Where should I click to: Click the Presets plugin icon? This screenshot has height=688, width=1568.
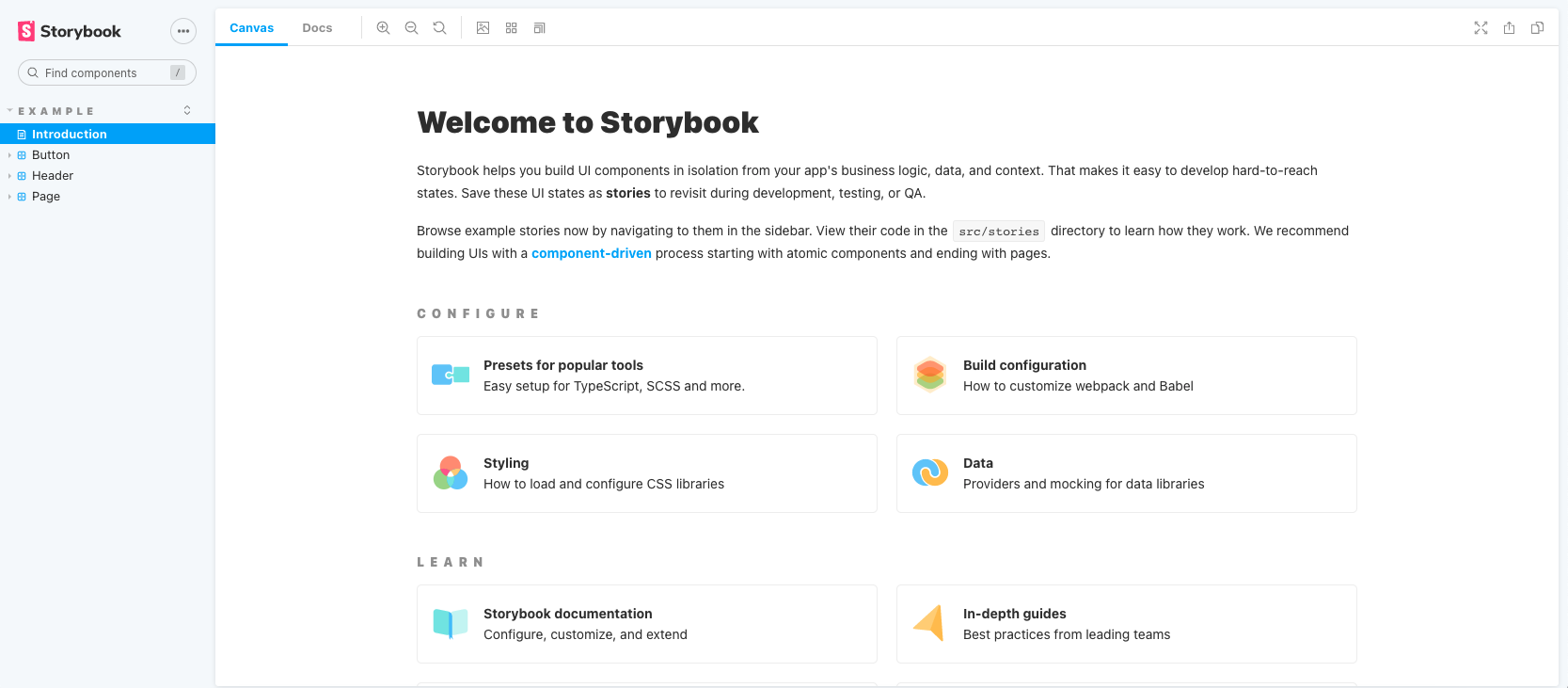coord(451,375)
